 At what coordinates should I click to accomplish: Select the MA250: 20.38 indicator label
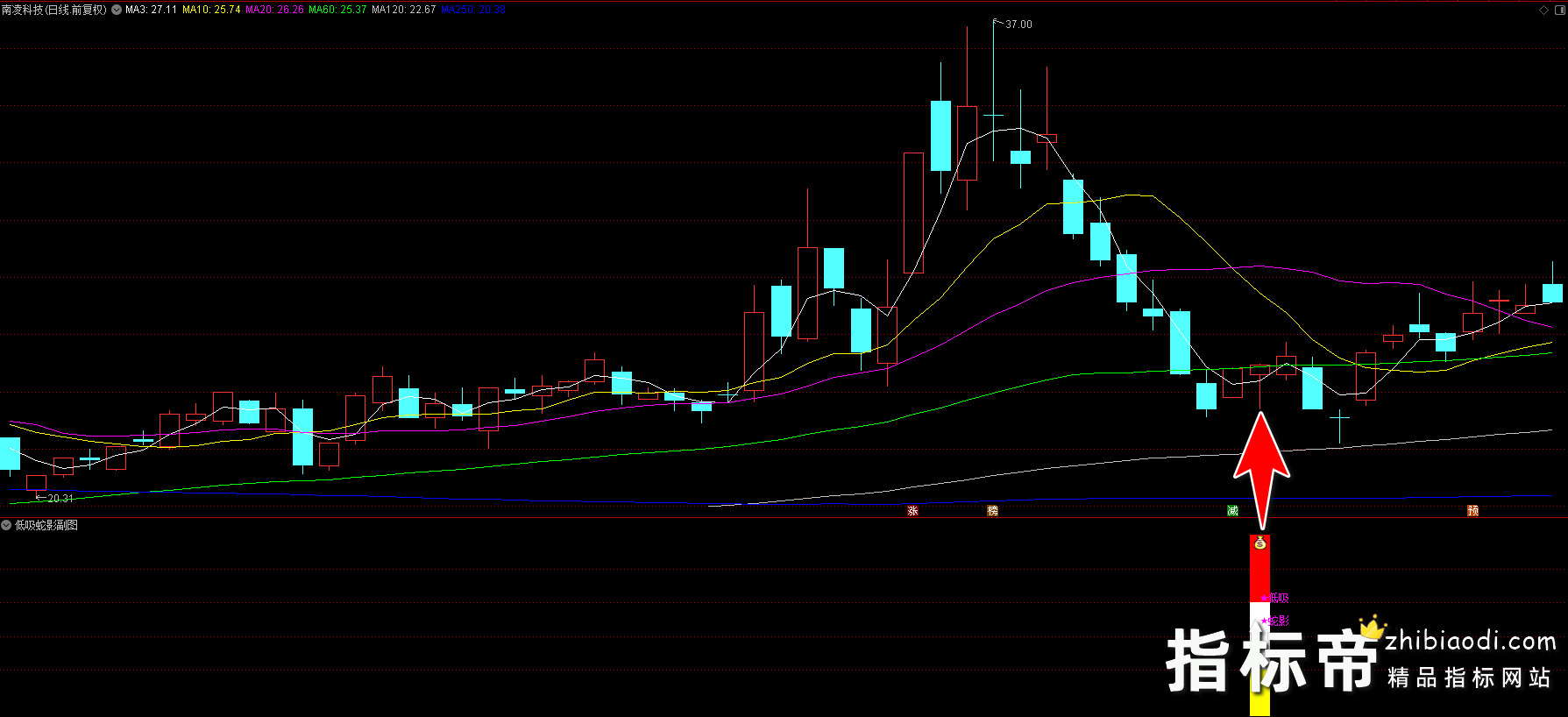pyautogui.click(x=473, y=10)
